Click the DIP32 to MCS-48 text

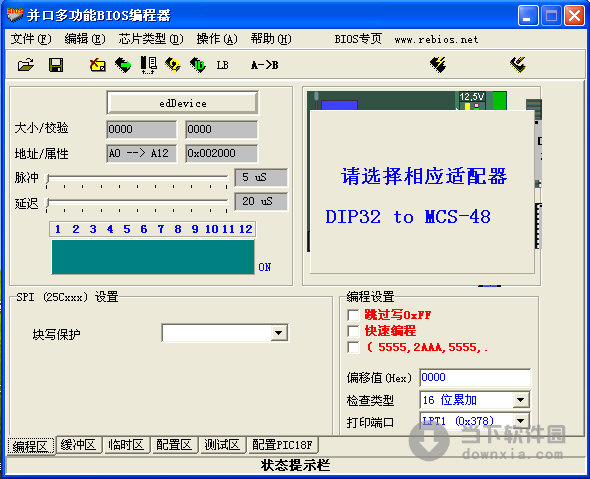coord(408,217)
